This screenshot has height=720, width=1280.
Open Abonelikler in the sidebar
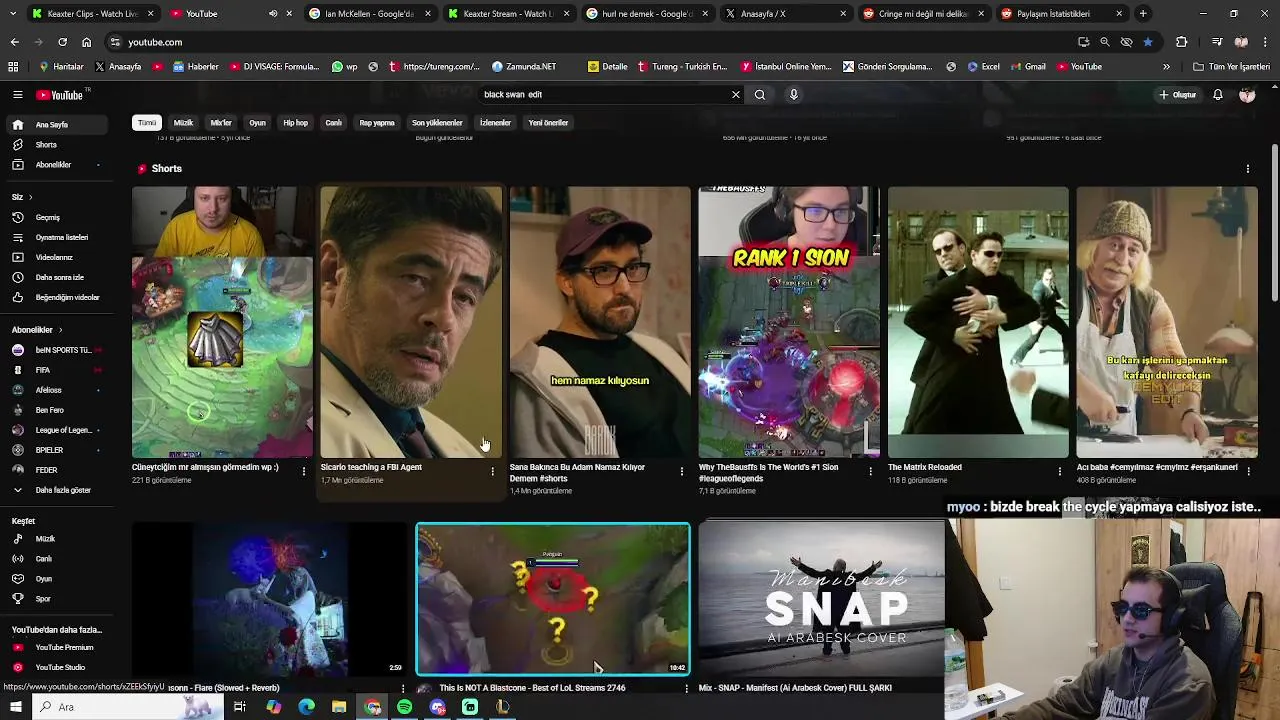click(x=56, y=165)
